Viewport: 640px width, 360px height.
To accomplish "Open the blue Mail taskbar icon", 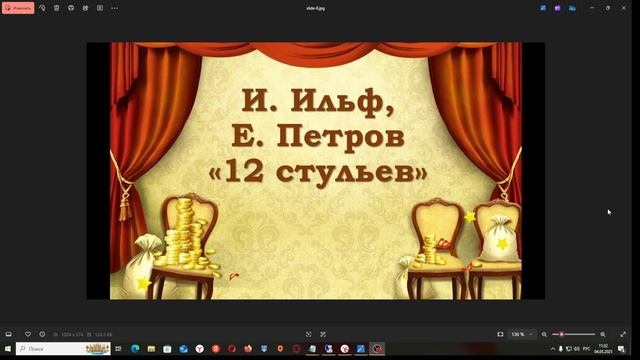I will coord(184,349).
